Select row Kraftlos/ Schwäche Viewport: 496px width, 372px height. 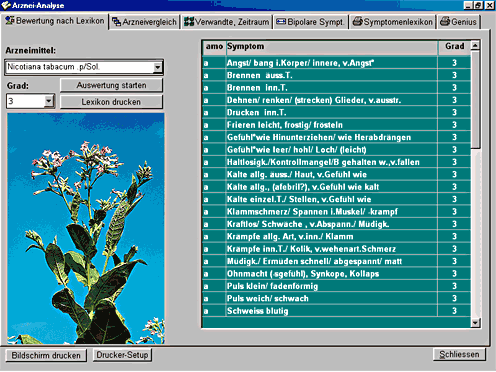tap(337, 224)
